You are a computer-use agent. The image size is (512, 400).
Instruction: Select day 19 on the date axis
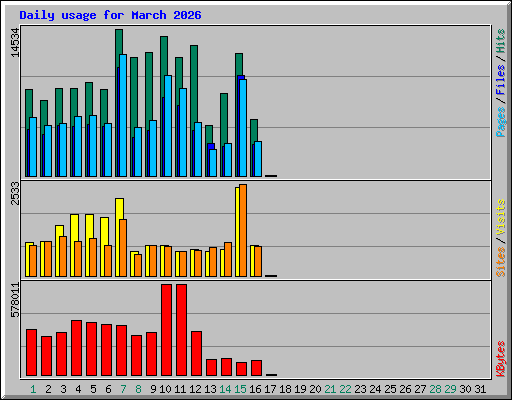(300, 389)
